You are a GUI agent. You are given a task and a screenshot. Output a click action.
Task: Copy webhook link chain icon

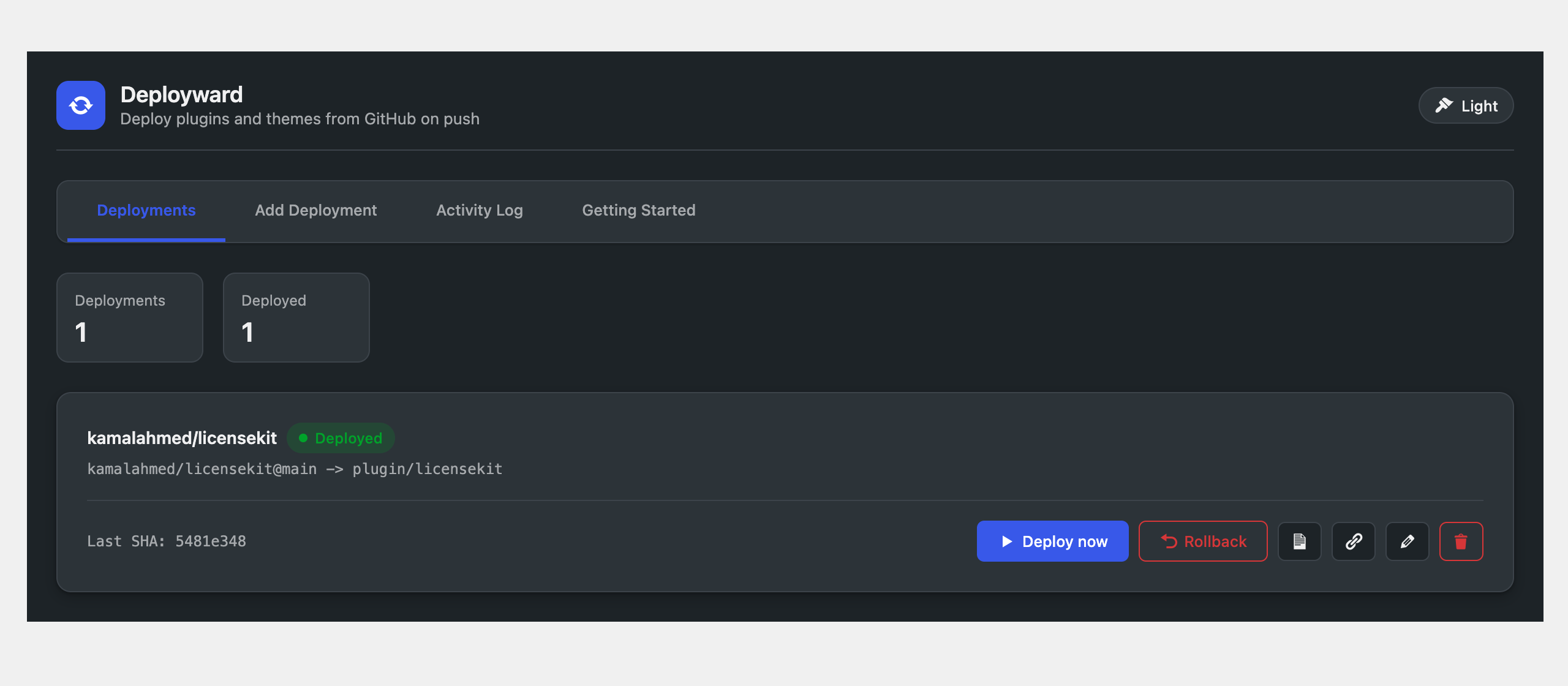point(1354,541)
